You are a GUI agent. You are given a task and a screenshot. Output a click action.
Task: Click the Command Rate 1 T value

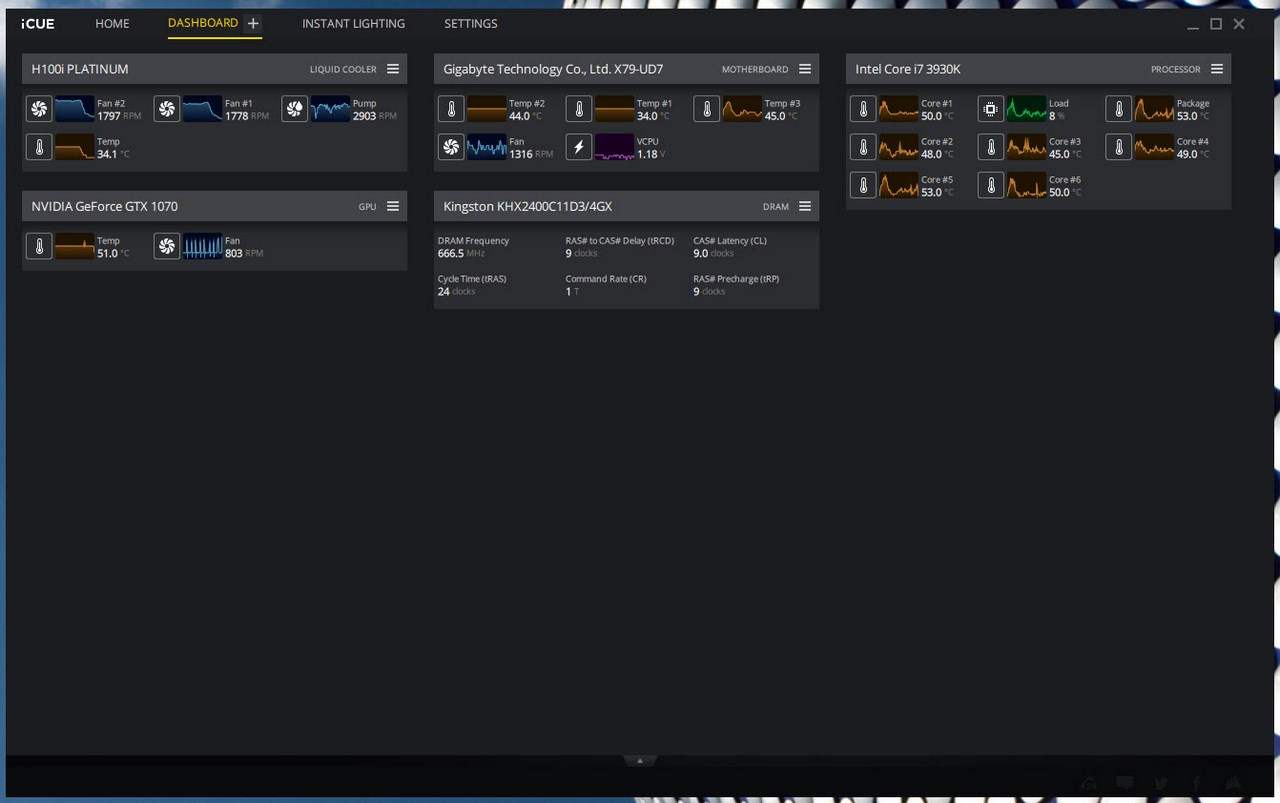(x=572, y=292)
